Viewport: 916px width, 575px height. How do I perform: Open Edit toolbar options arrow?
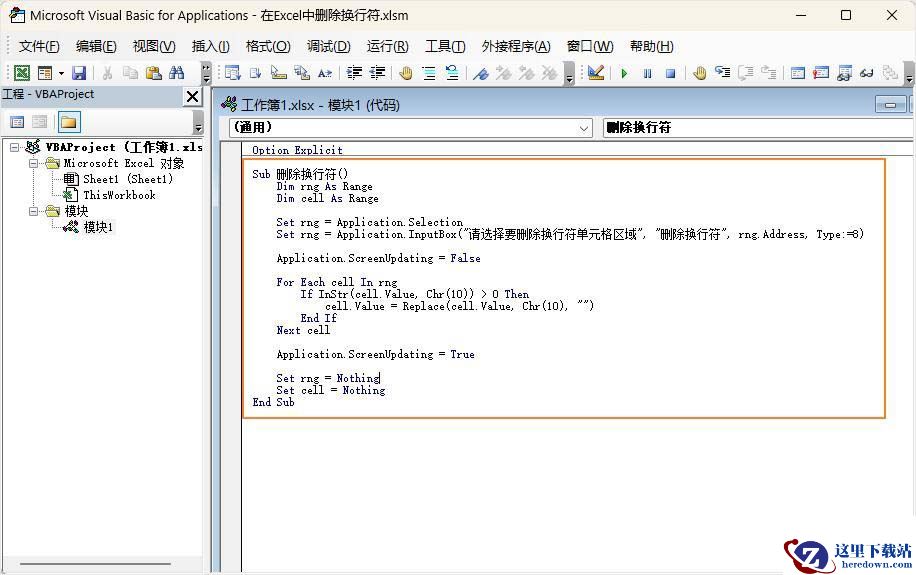(x=570, y=74)
